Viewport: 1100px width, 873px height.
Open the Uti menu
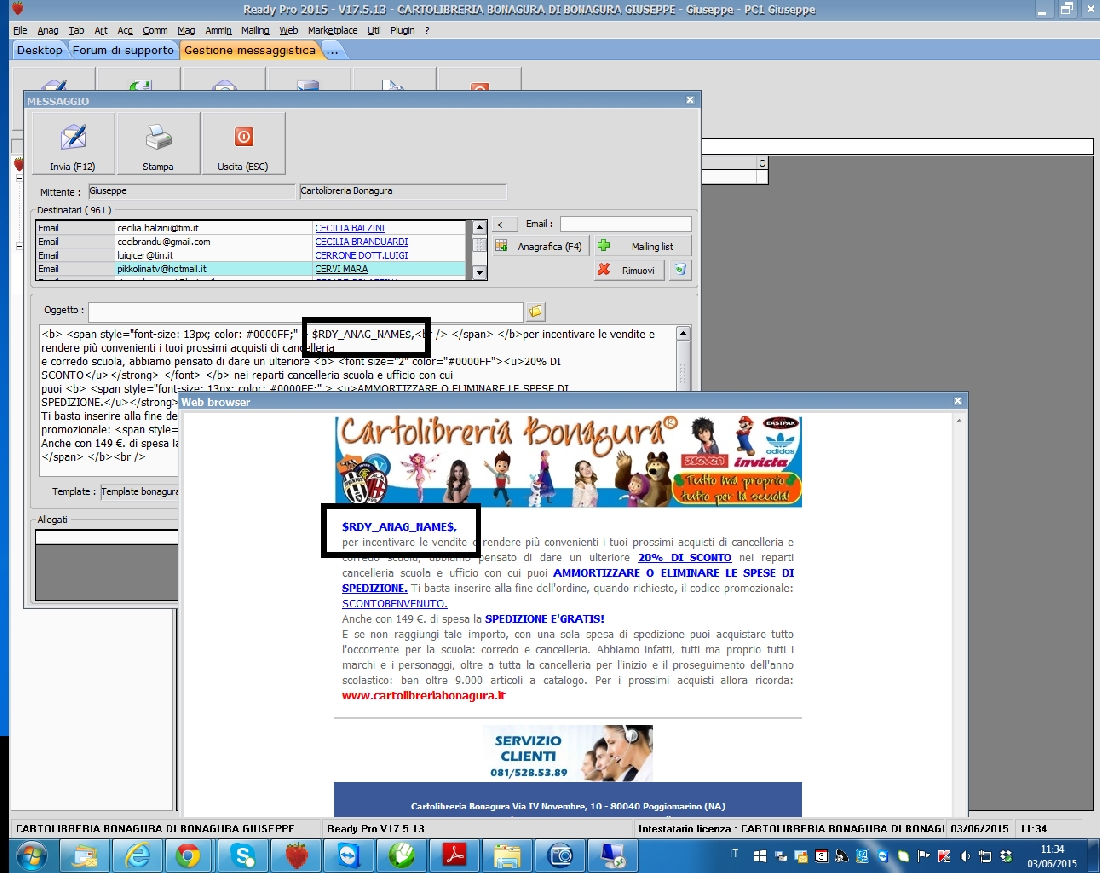[373, 31]
